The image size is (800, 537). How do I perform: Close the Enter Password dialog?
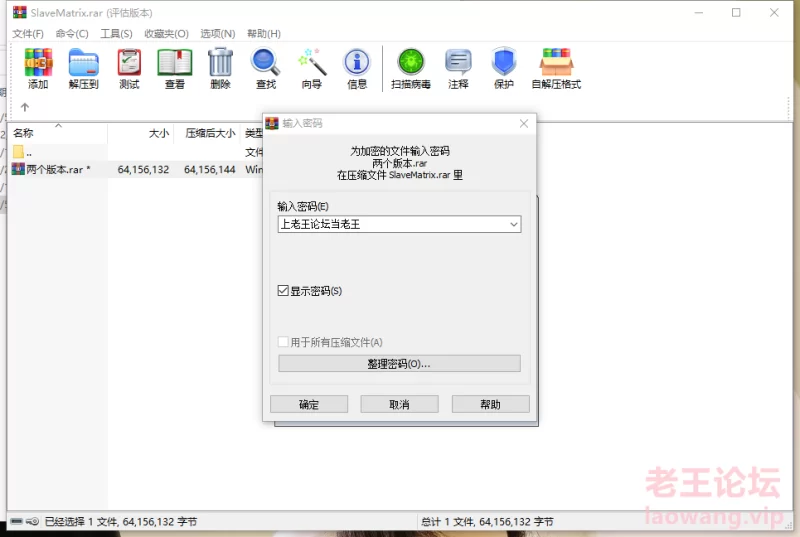click(x=523, y=123)
